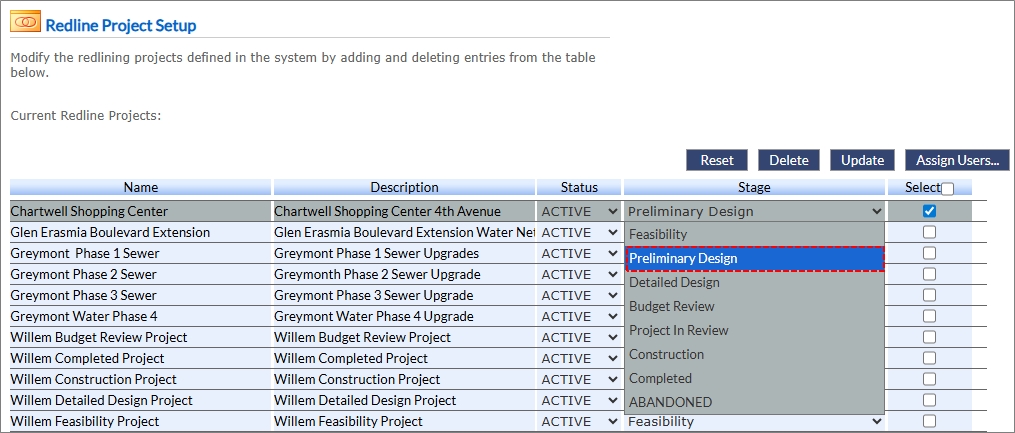Viewport: 1015px width, 433px height.
Task: Click the Name column header
Action: coord(141,187)
